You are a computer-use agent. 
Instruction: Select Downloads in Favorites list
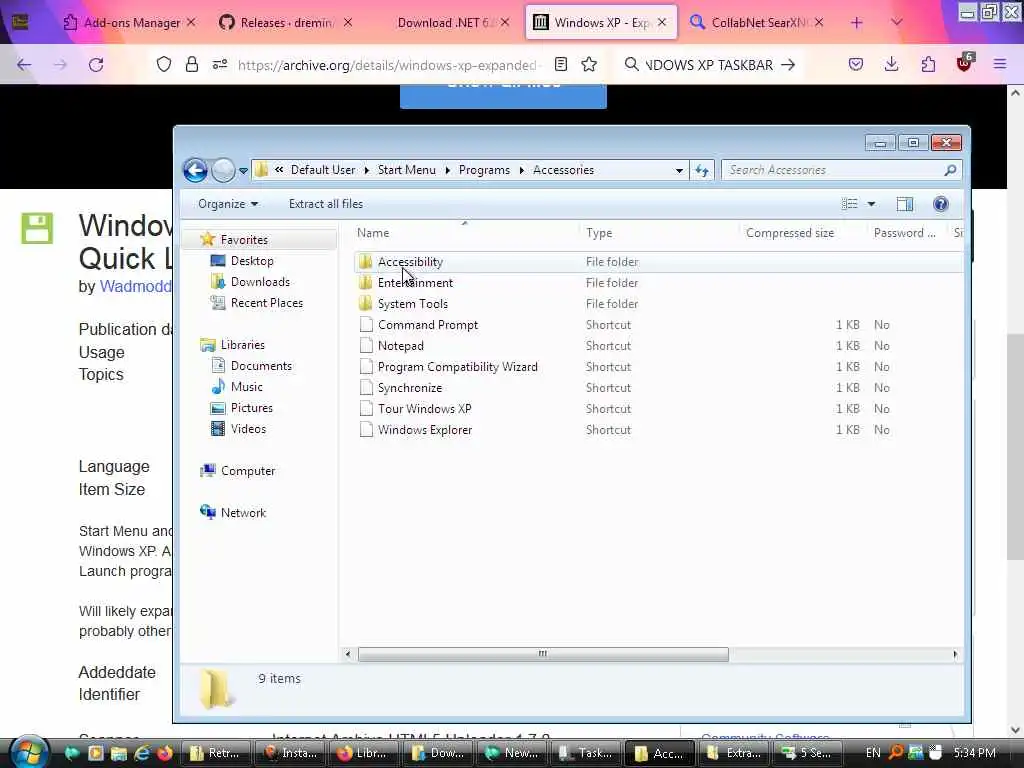[x=260, y=281]
